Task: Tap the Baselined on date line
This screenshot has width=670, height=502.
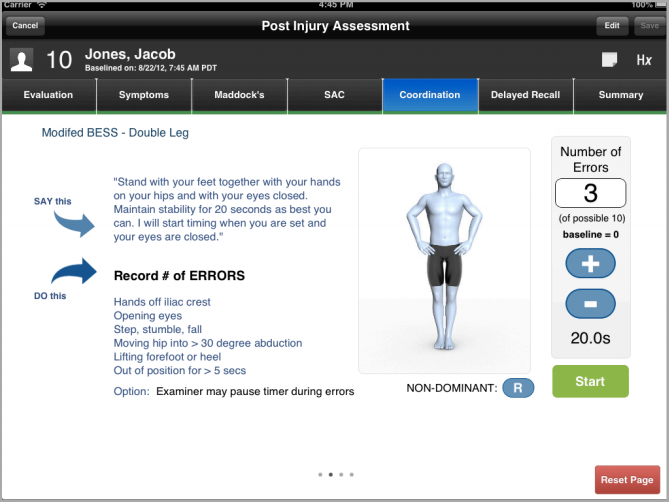Action: [x=151, y=68]
